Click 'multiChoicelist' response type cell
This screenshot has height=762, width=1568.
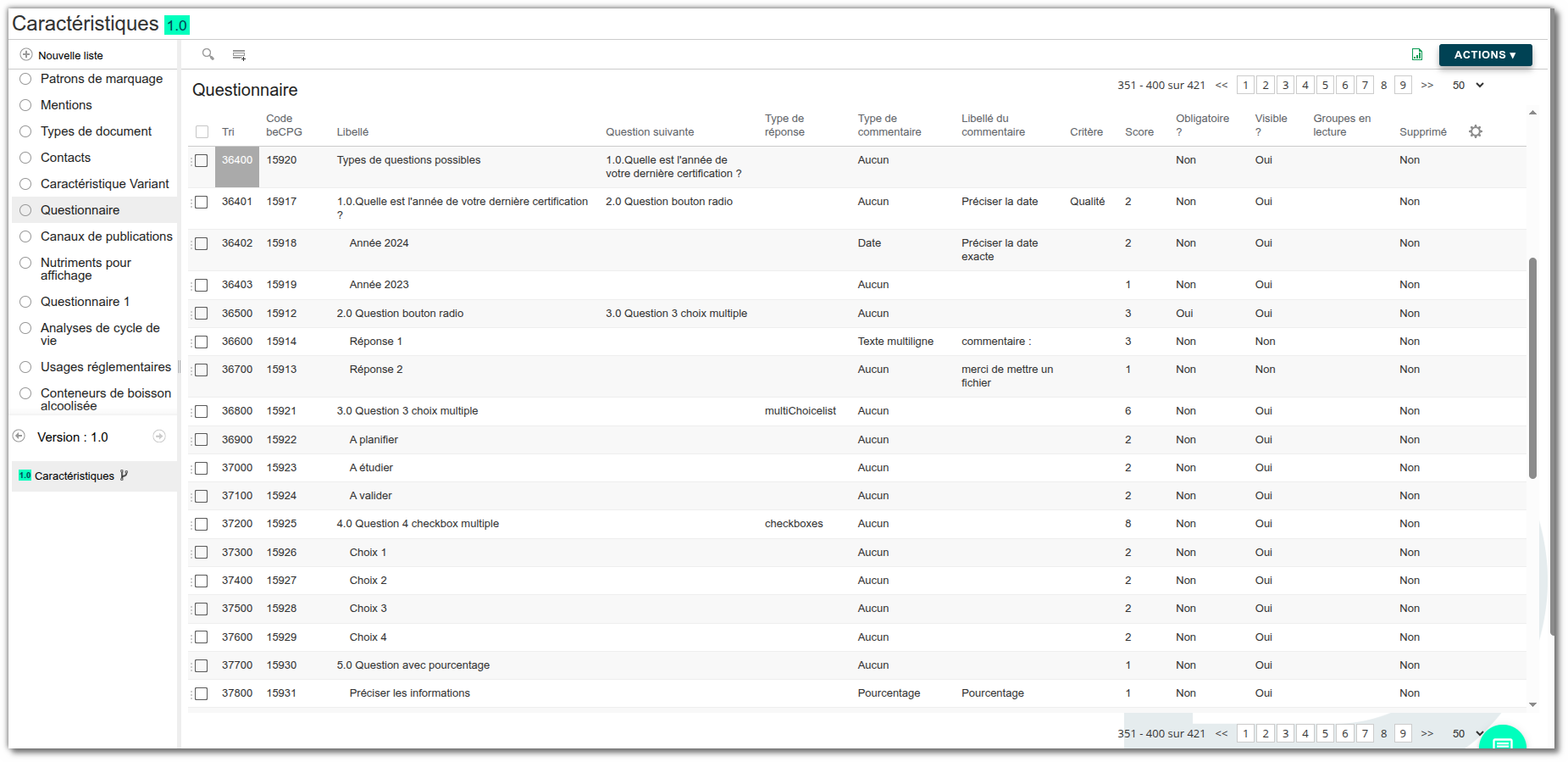[801, 411]
